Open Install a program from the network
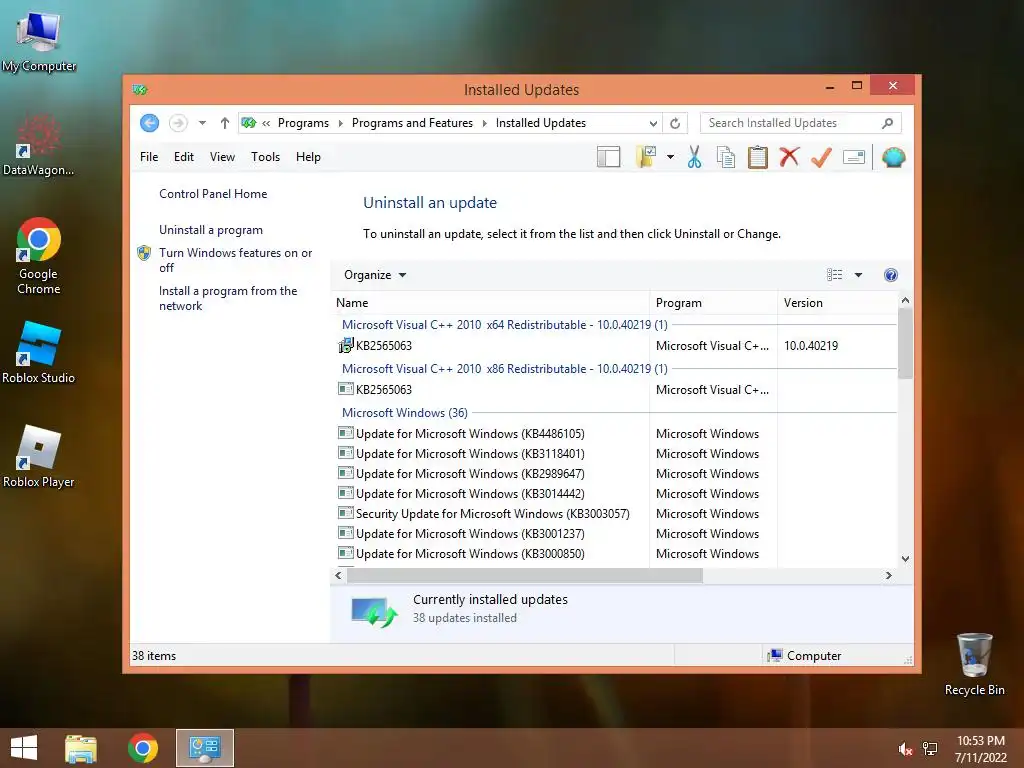This screenshot has width=1024, height=768. point(228,298)
